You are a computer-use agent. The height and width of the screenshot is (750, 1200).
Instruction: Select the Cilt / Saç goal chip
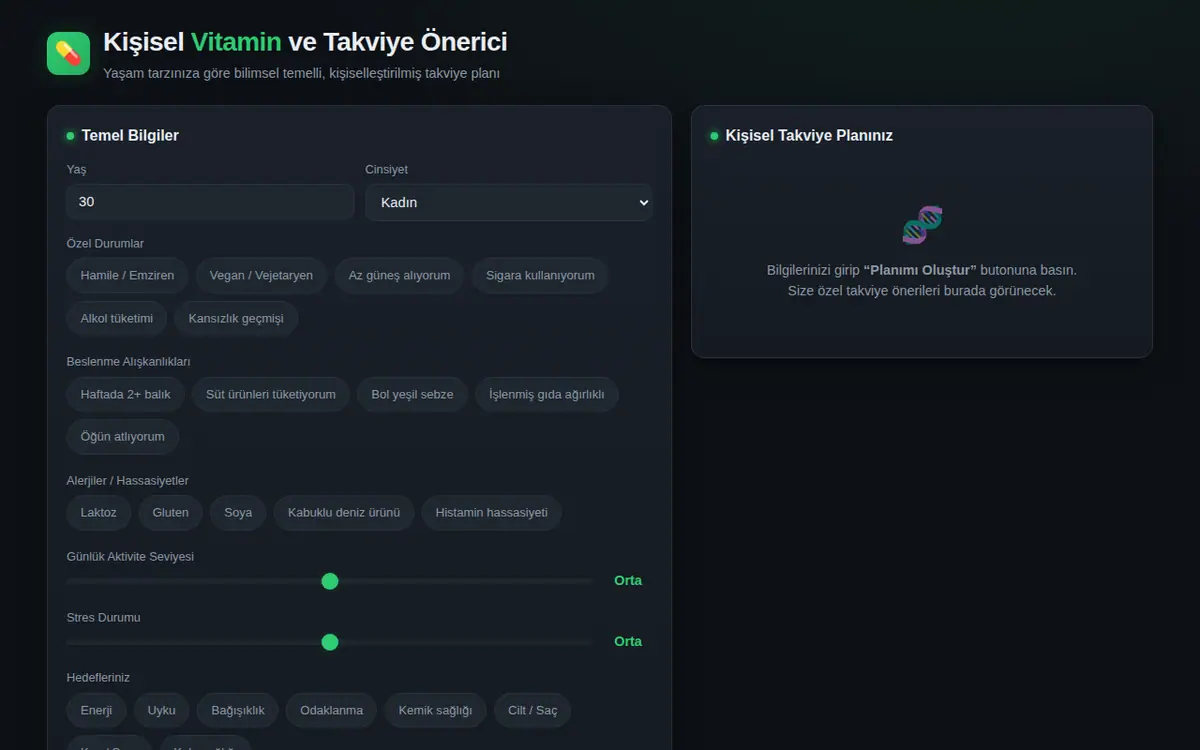click(533, 711)
